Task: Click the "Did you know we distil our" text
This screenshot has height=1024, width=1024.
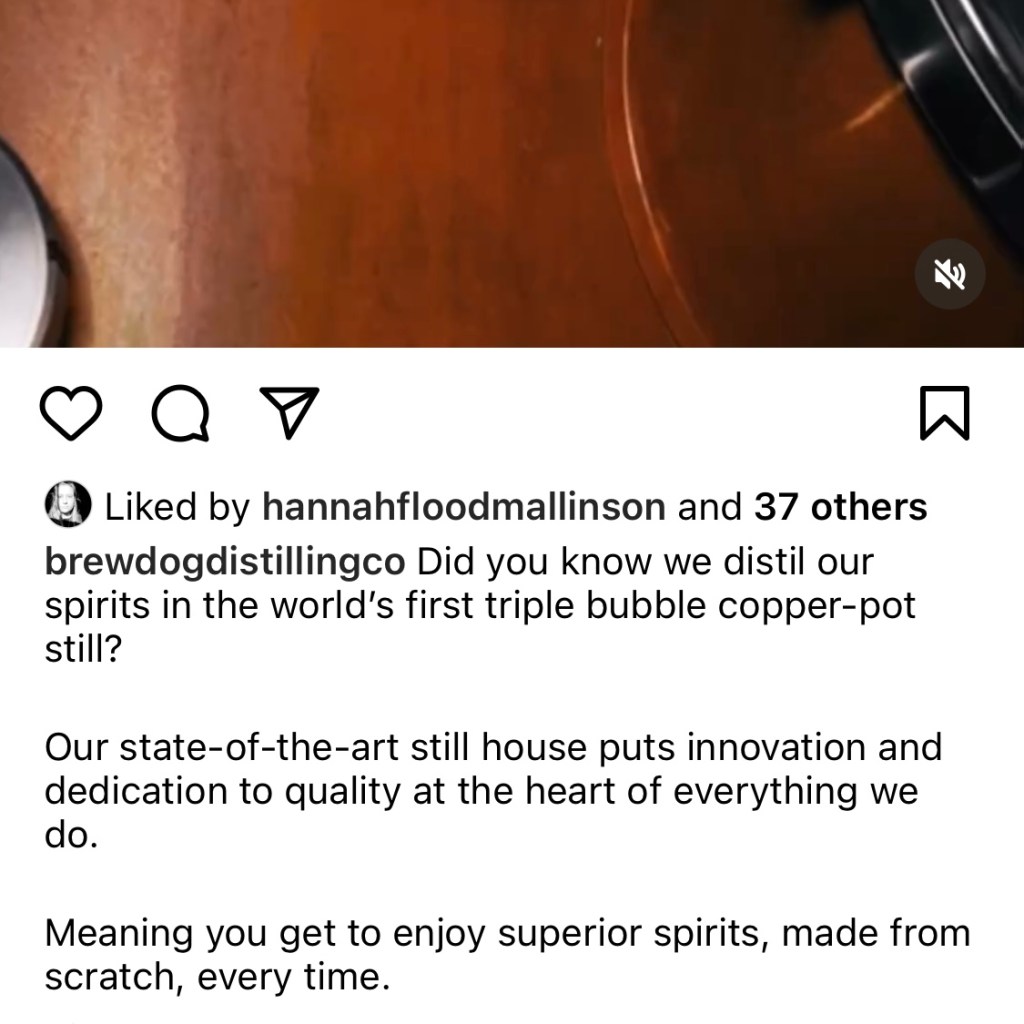Action: point(645,561)
